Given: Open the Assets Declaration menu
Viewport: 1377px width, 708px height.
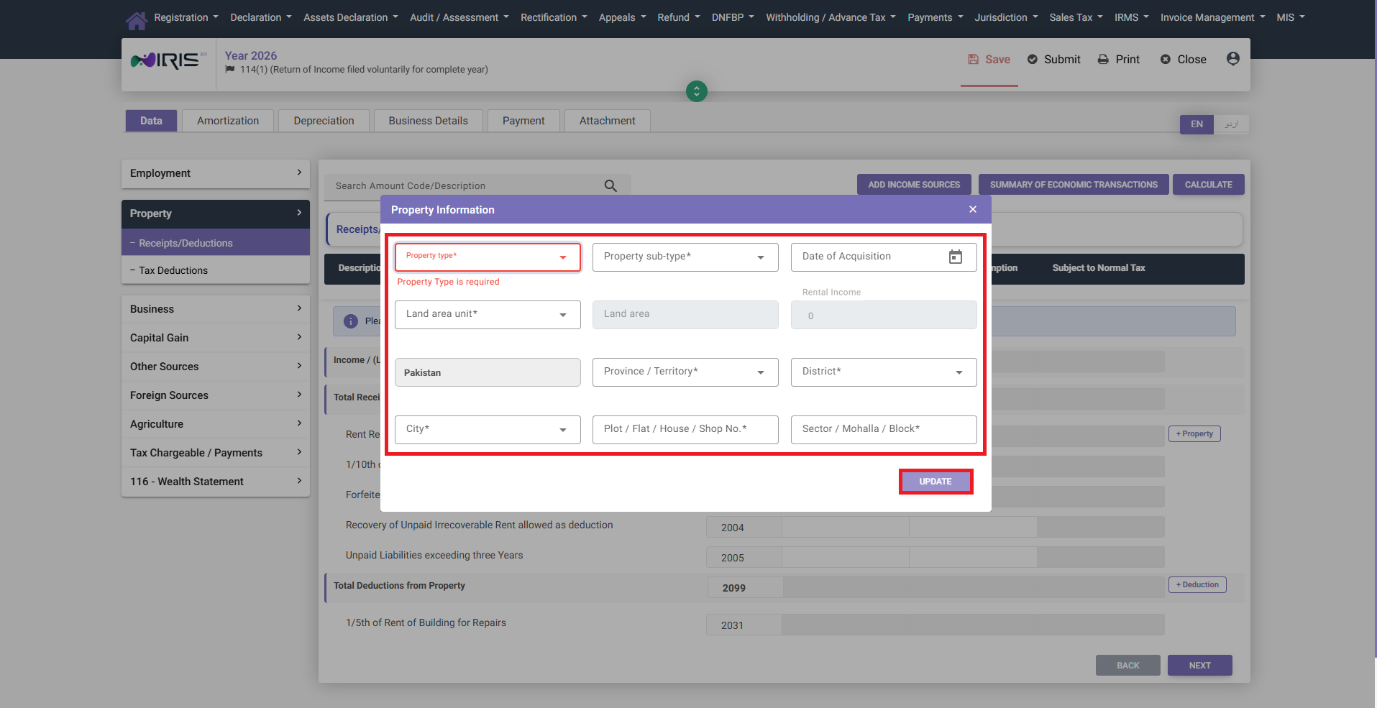Looking at the screenshot, I should 350,18.
